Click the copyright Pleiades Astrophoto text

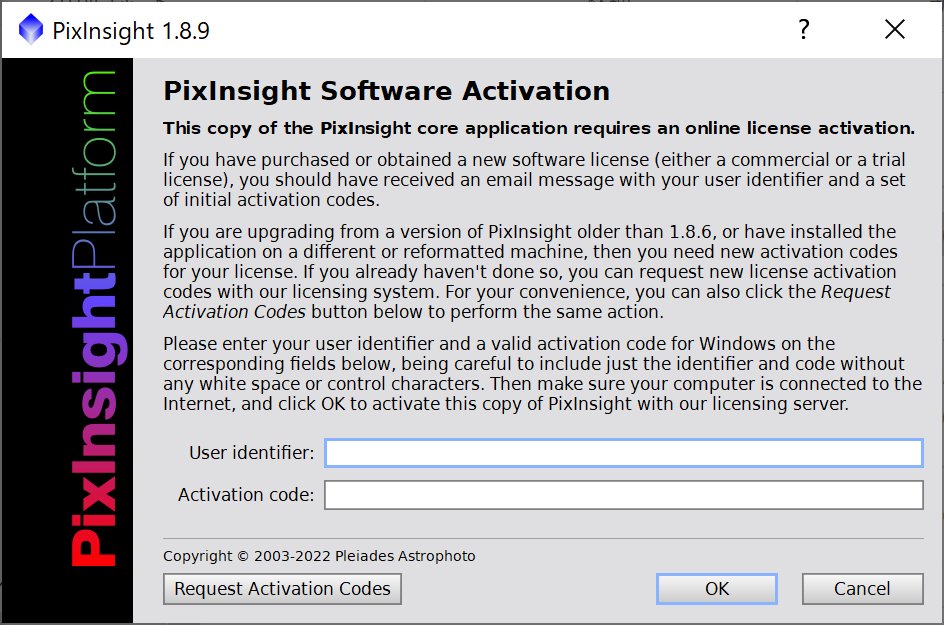tap(319, 556)
